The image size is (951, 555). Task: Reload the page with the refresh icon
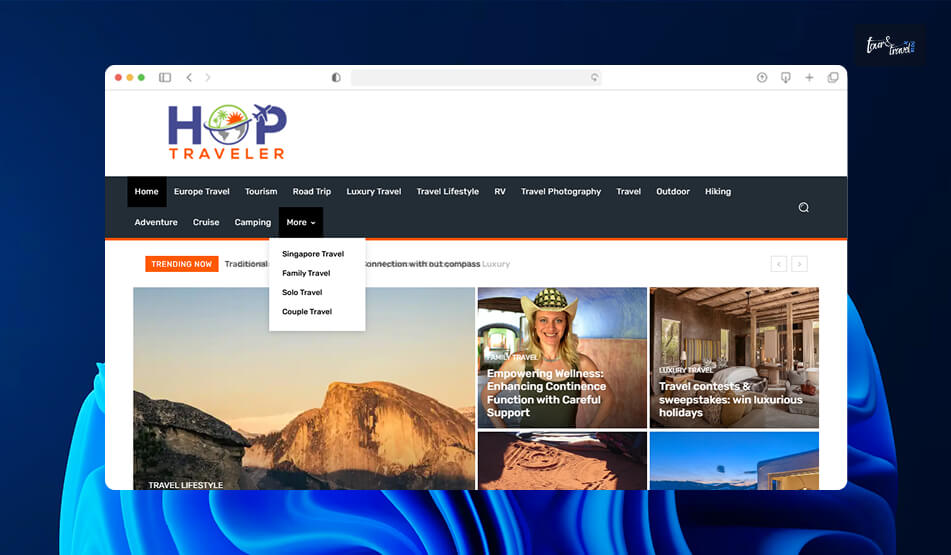point(594,78)
